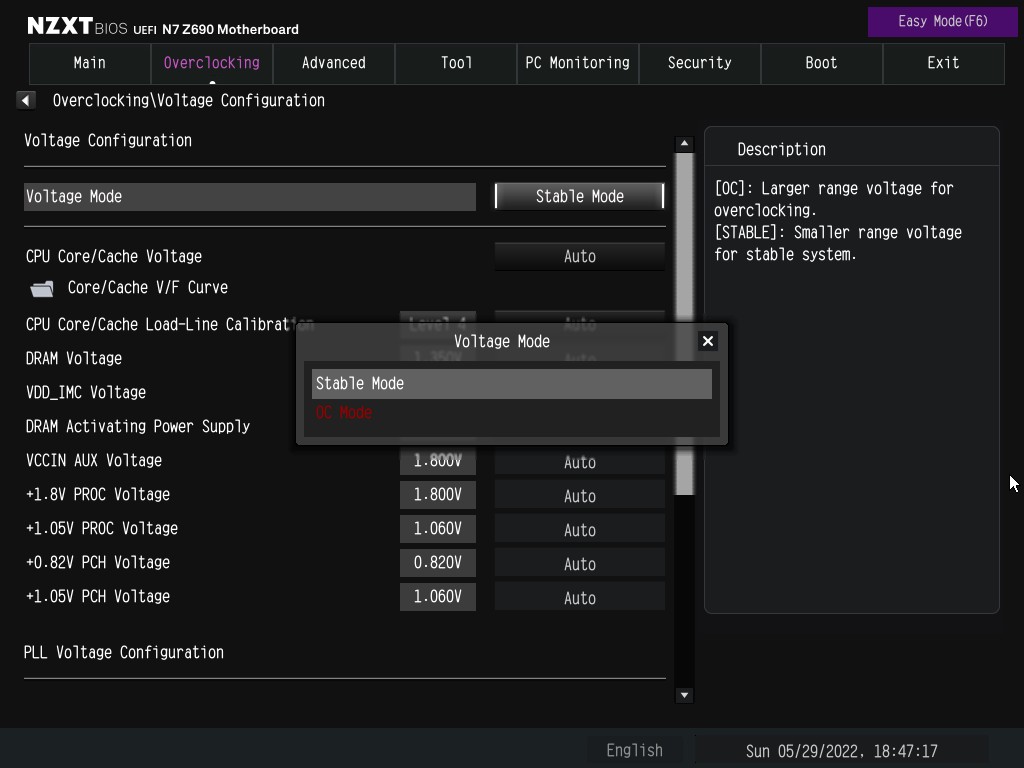Open the Exit tab

943,63
